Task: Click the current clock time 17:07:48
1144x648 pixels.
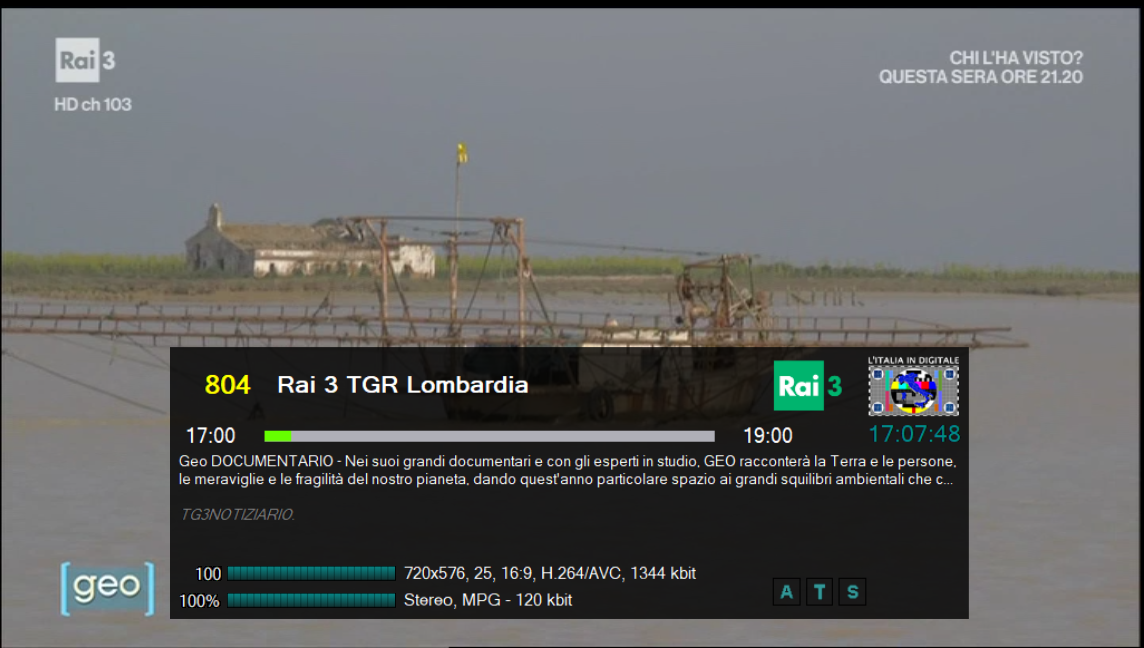Action: coord(913,434)
